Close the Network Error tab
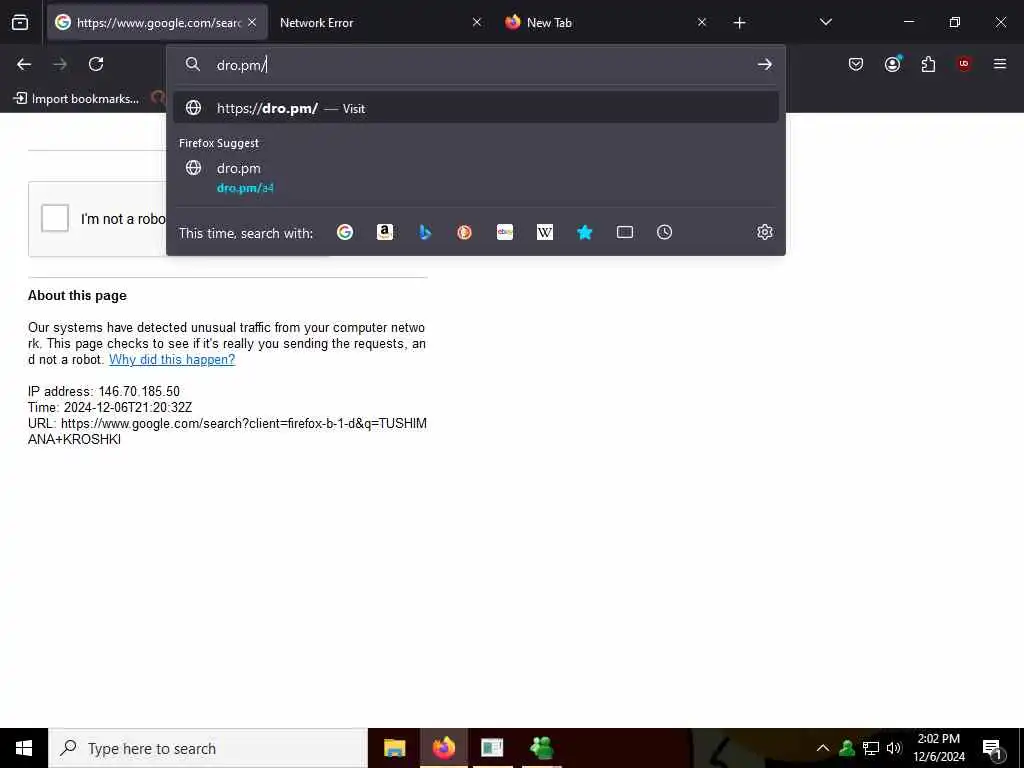 [x=477, y=22]
